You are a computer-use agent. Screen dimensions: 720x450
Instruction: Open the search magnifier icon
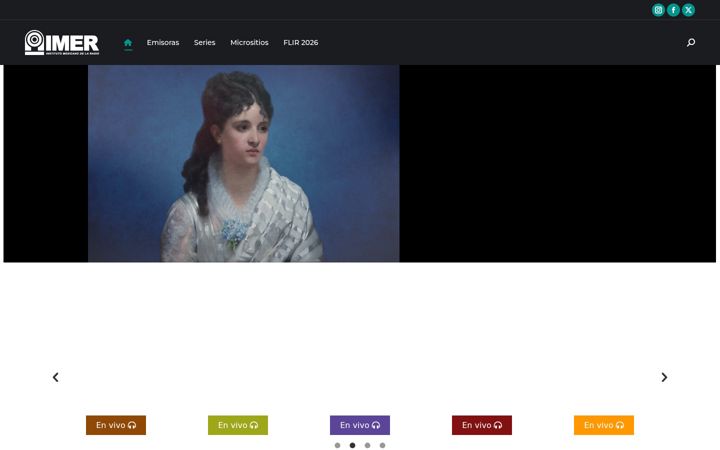(x=691, y=43)
